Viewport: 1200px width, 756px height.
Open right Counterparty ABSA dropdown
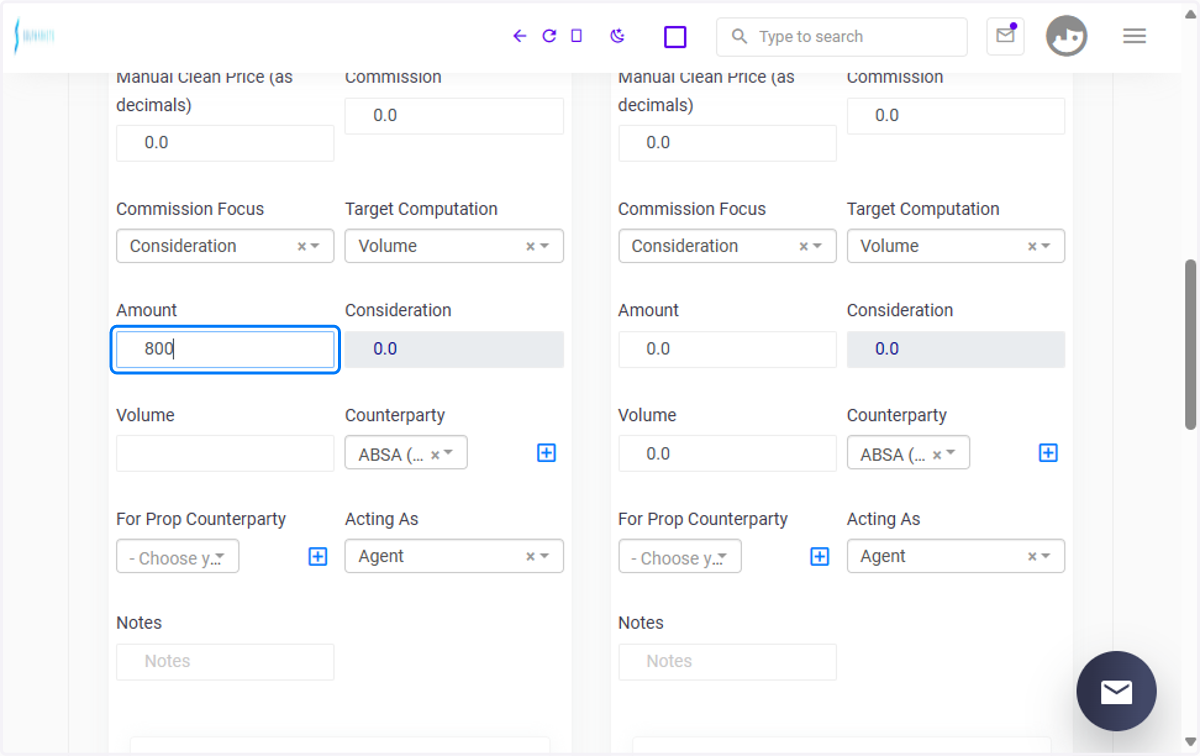(908, 453)
